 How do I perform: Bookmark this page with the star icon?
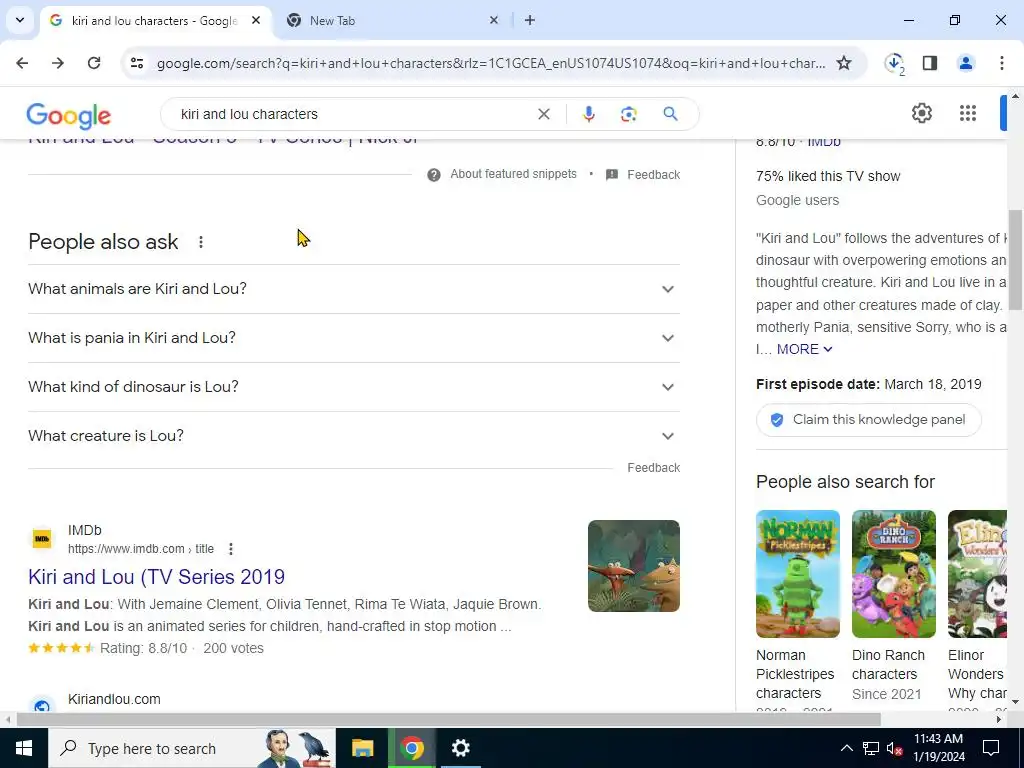point(844,63)
